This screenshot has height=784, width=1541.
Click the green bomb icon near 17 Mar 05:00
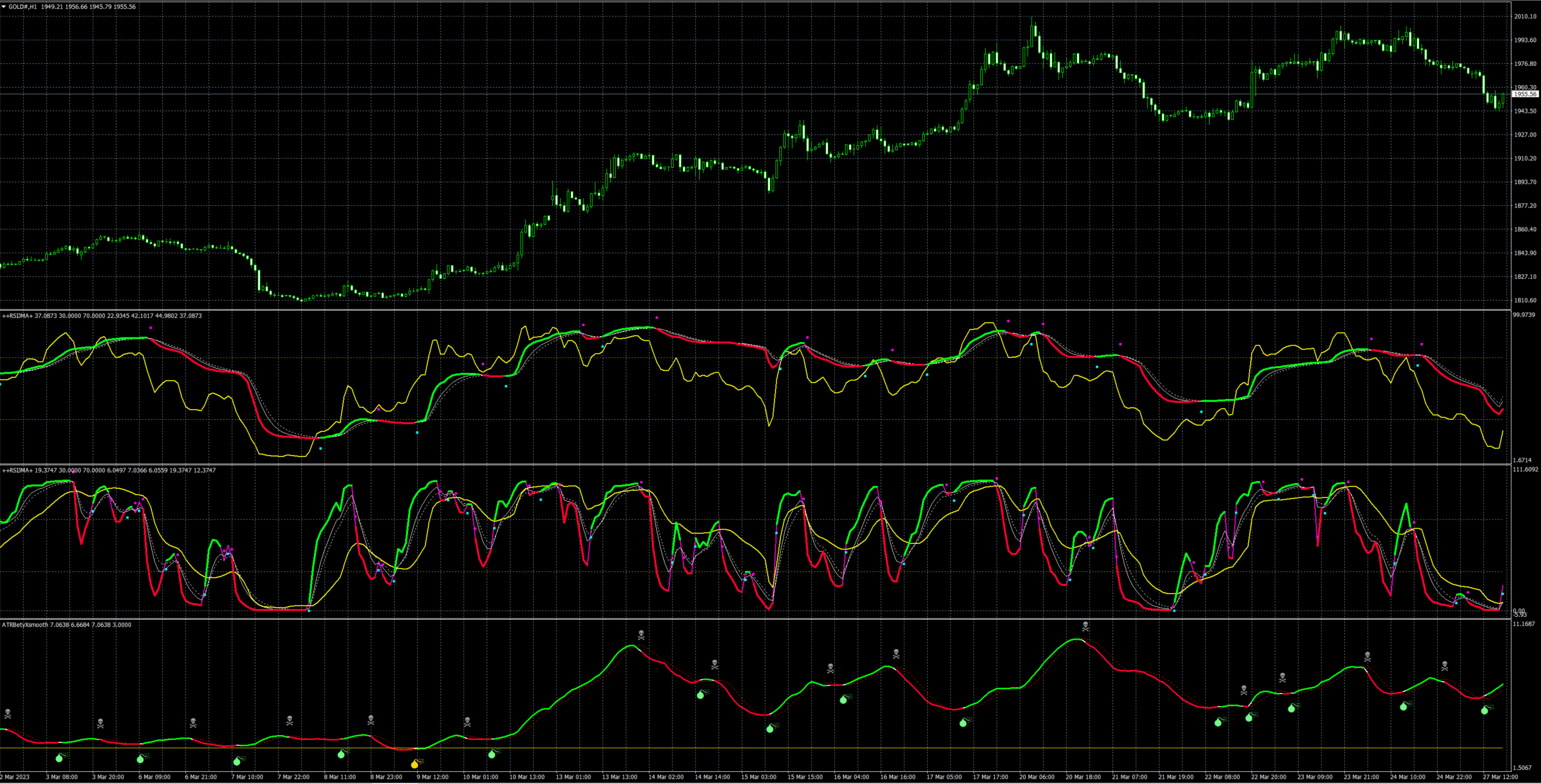[x=963, y=722]
